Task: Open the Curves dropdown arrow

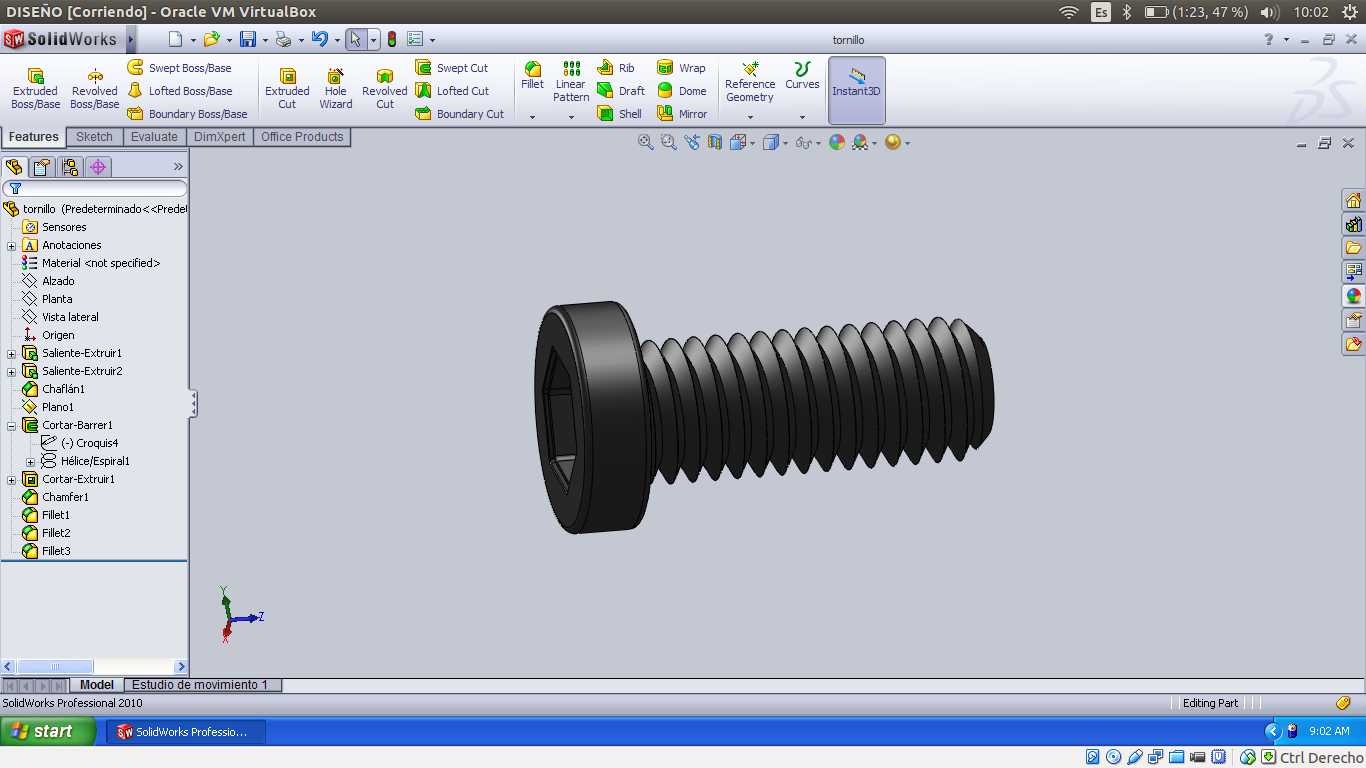Action: [802, 117]
